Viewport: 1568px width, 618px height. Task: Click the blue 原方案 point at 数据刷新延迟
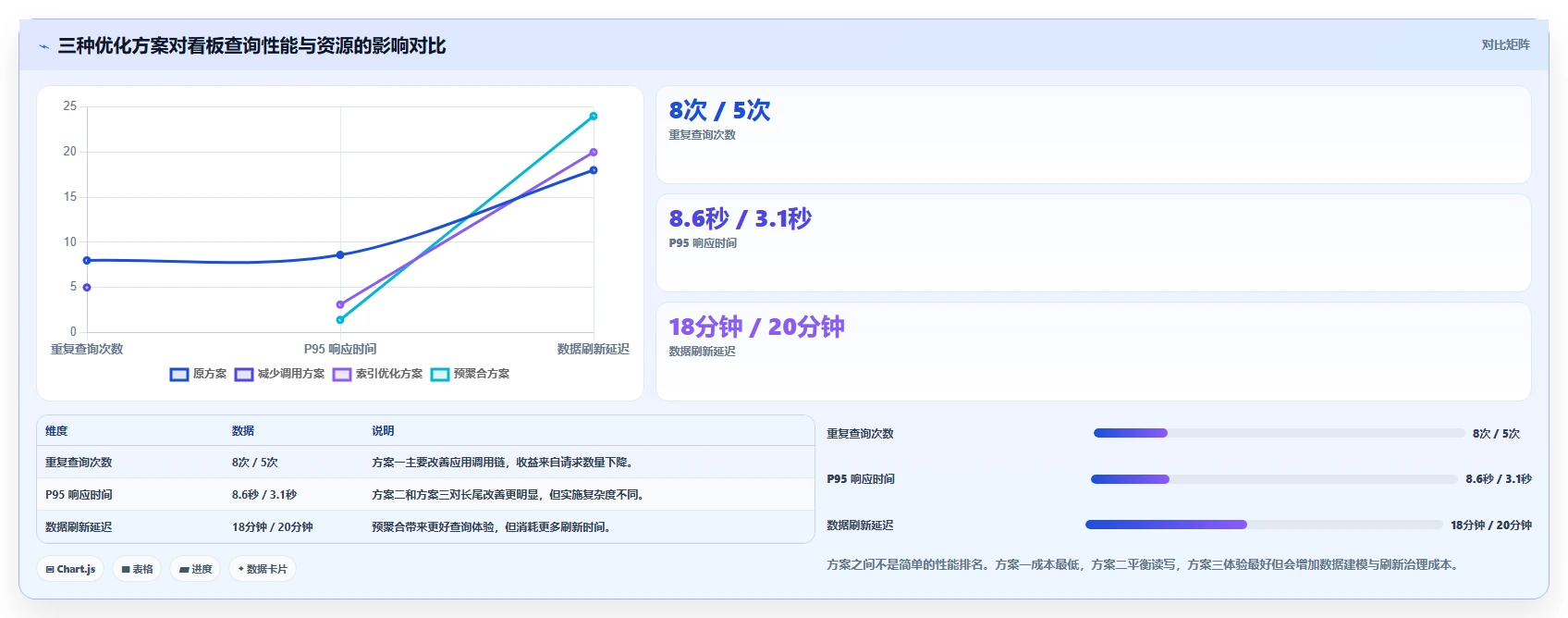click(x=594, y=170)
